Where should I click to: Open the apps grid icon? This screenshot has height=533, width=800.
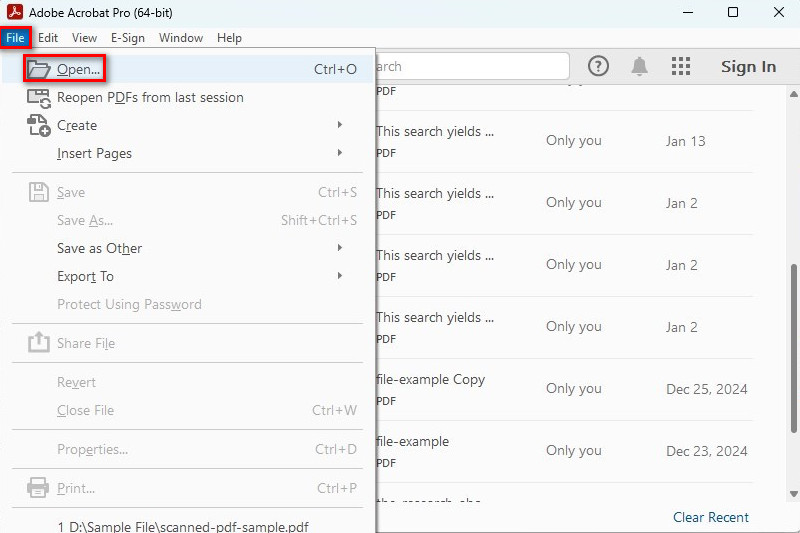click(681, 66)
